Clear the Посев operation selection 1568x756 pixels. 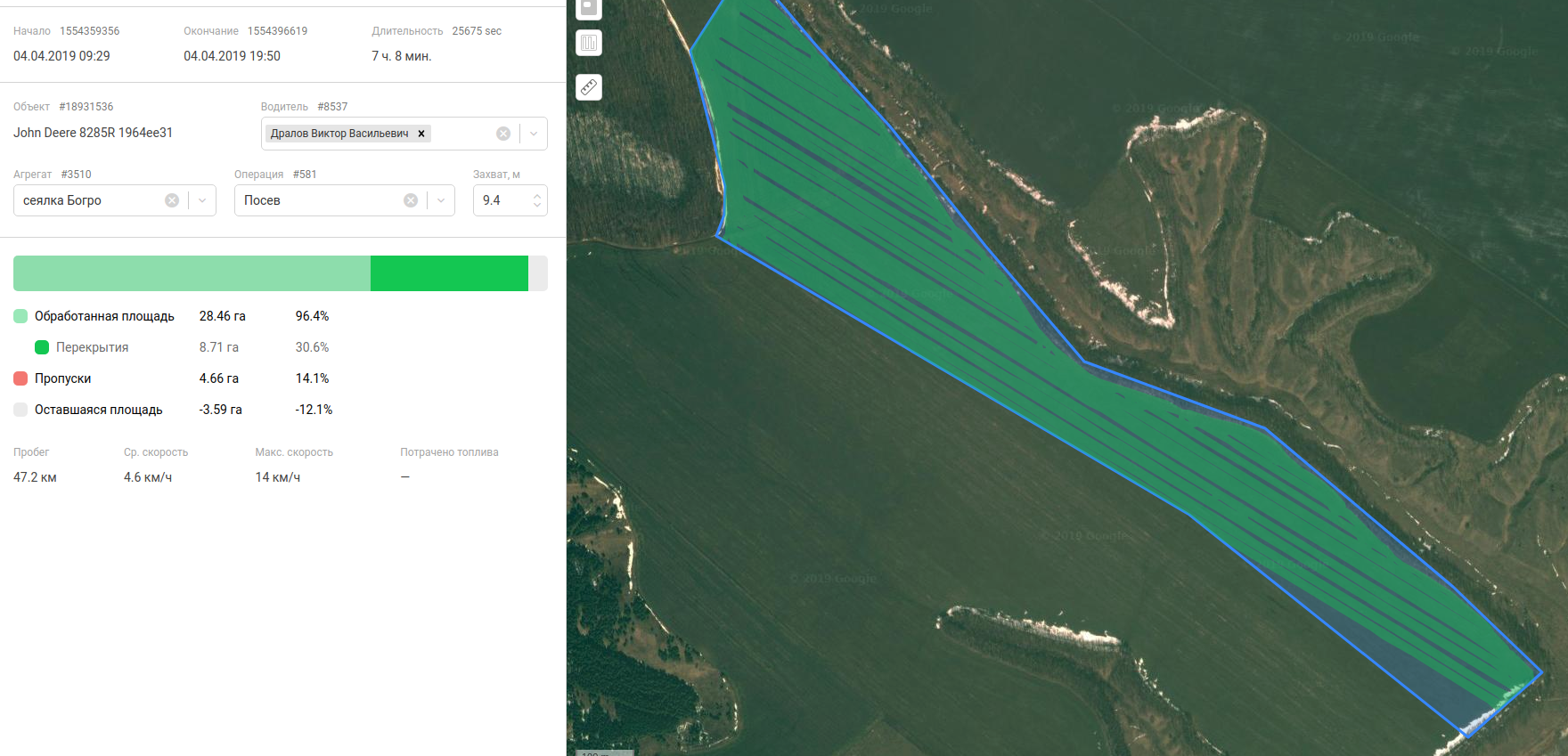click(411, 200)
